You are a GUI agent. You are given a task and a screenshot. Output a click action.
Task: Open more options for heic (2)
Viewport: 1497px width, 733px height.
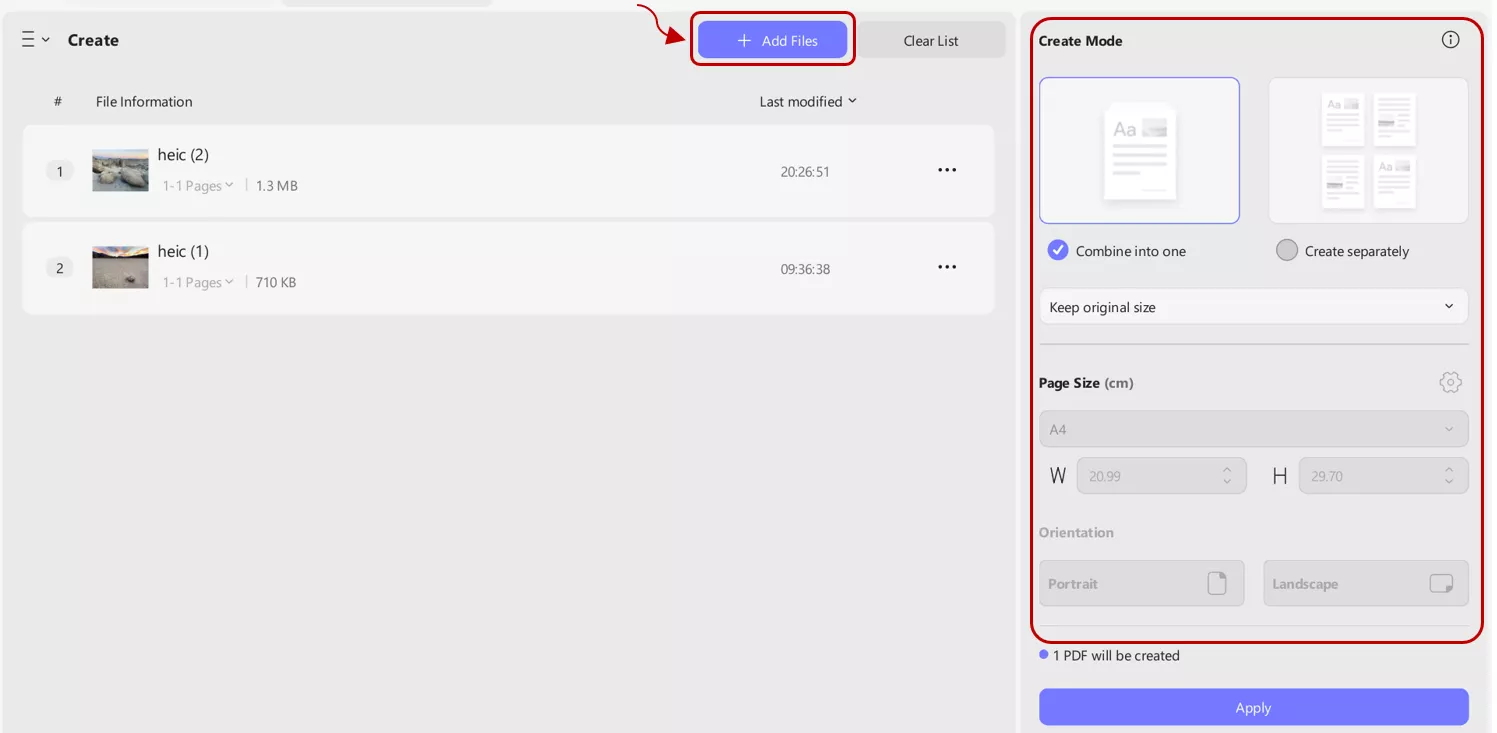point(947,170)
